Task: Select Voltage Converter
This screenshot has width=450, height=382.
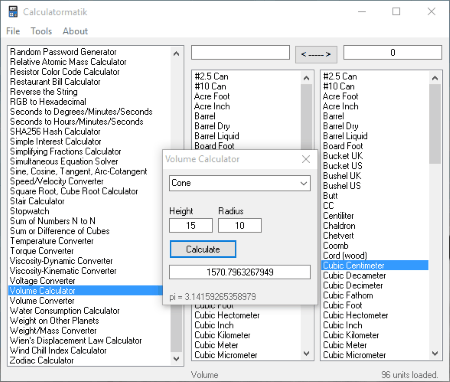Action: [x=42, y=281]
